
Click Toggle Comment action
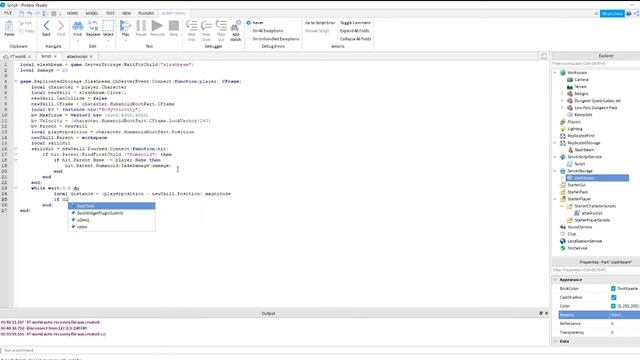[355, 23]
